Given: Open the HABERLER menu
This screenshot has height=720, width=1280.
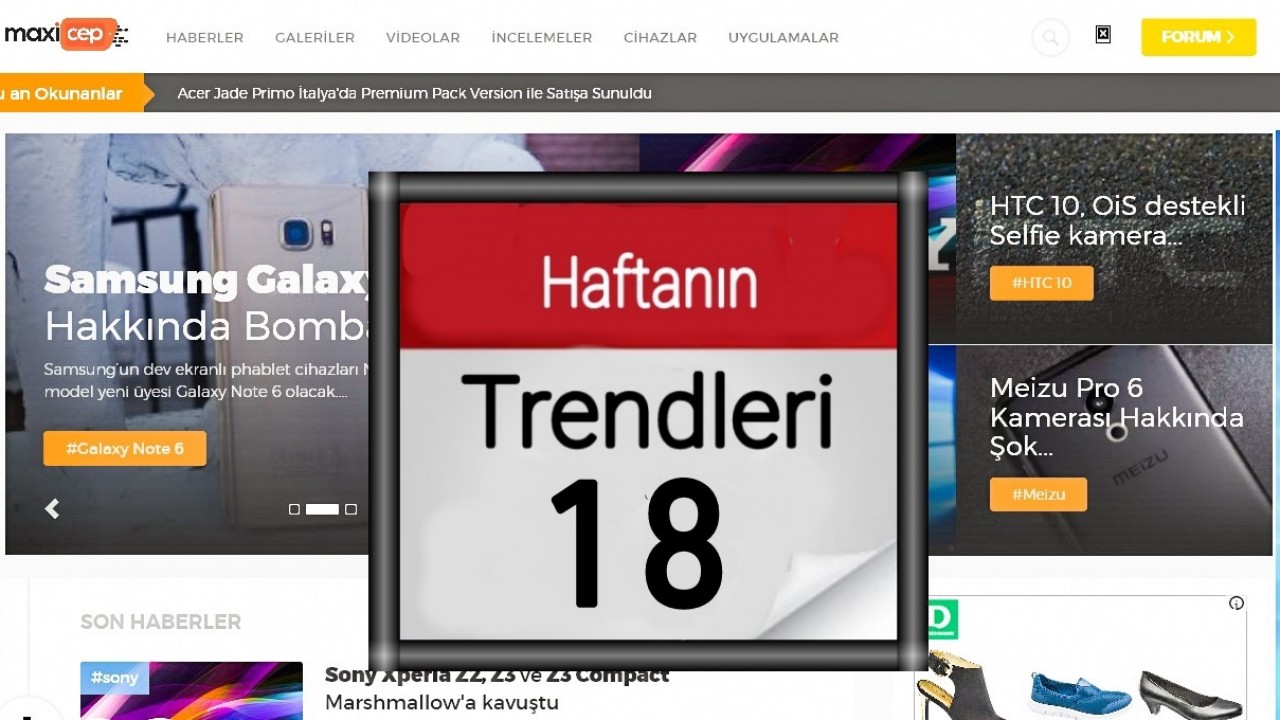Looking at the screenshot, I should click(x=205, y=38).
